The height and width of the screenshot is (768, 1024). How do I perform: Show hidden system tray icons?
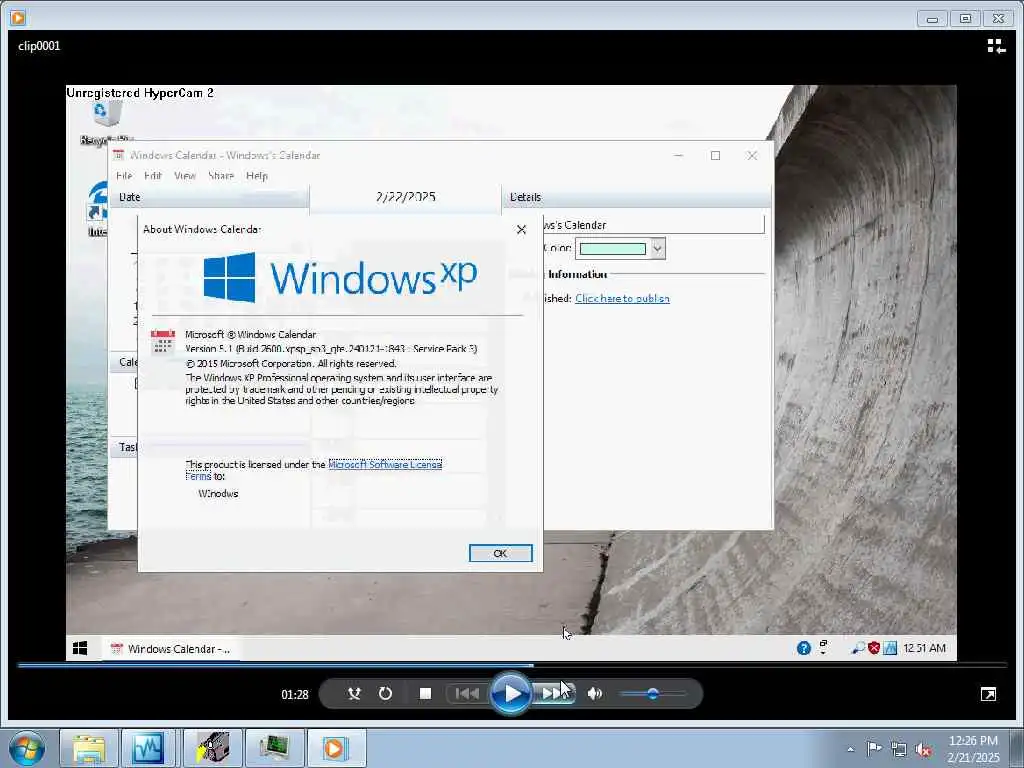[850, 750]
